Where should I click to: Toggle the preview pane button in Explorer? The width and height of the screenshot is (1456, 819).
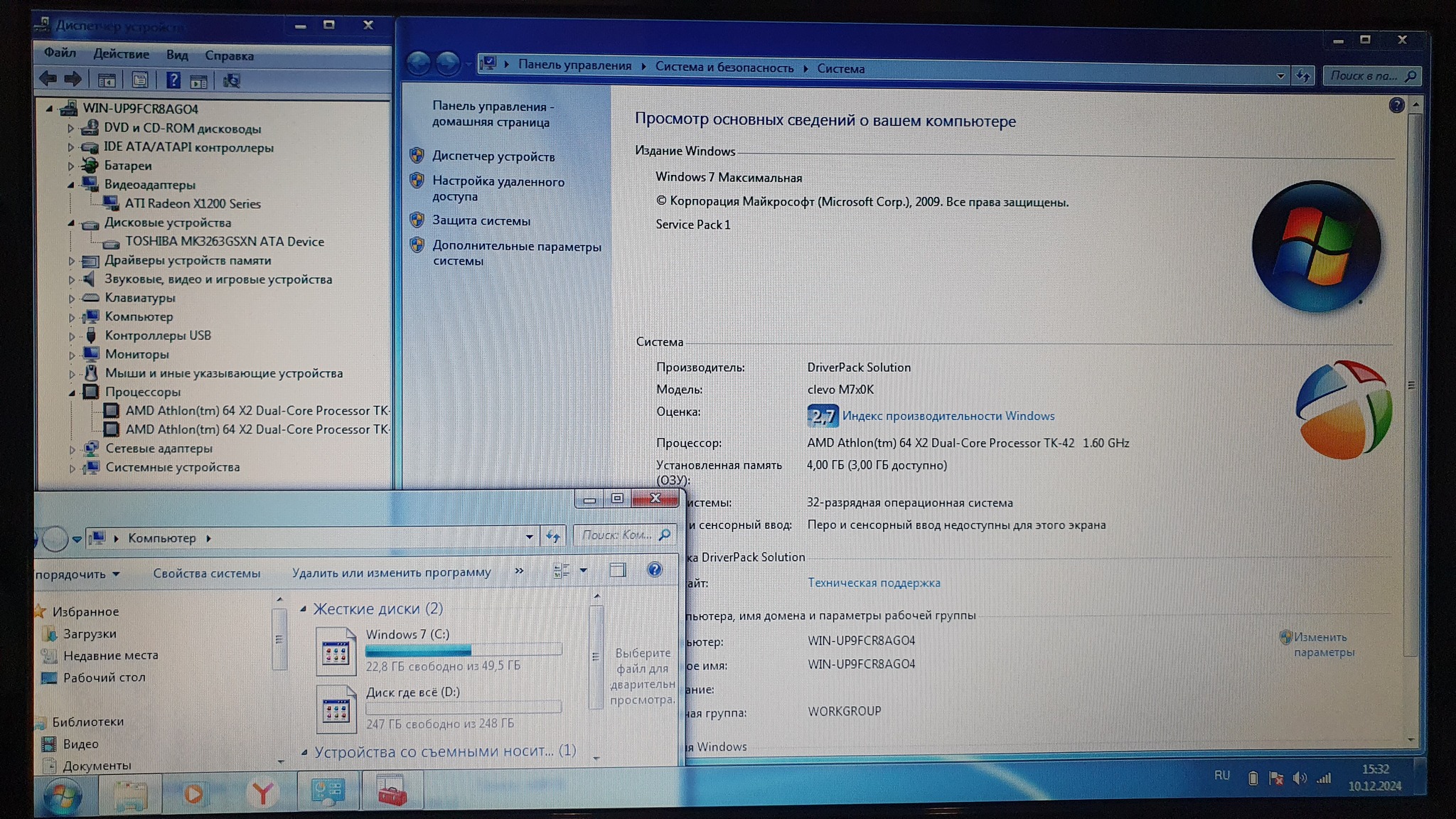(617, 570)
